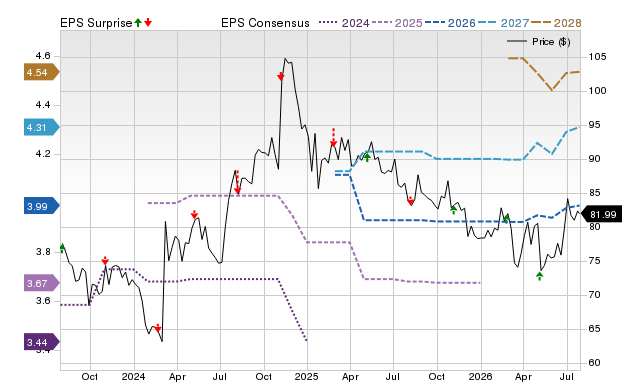The image size is (640, 382).
Task: Click the 3.8 label on the EPS axis
Action: pyautogui.click(x=43, y=252)
